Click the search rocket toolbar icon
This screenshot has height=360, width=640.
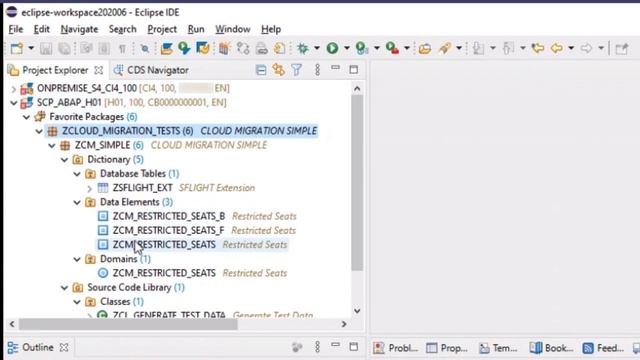(444, 48)
